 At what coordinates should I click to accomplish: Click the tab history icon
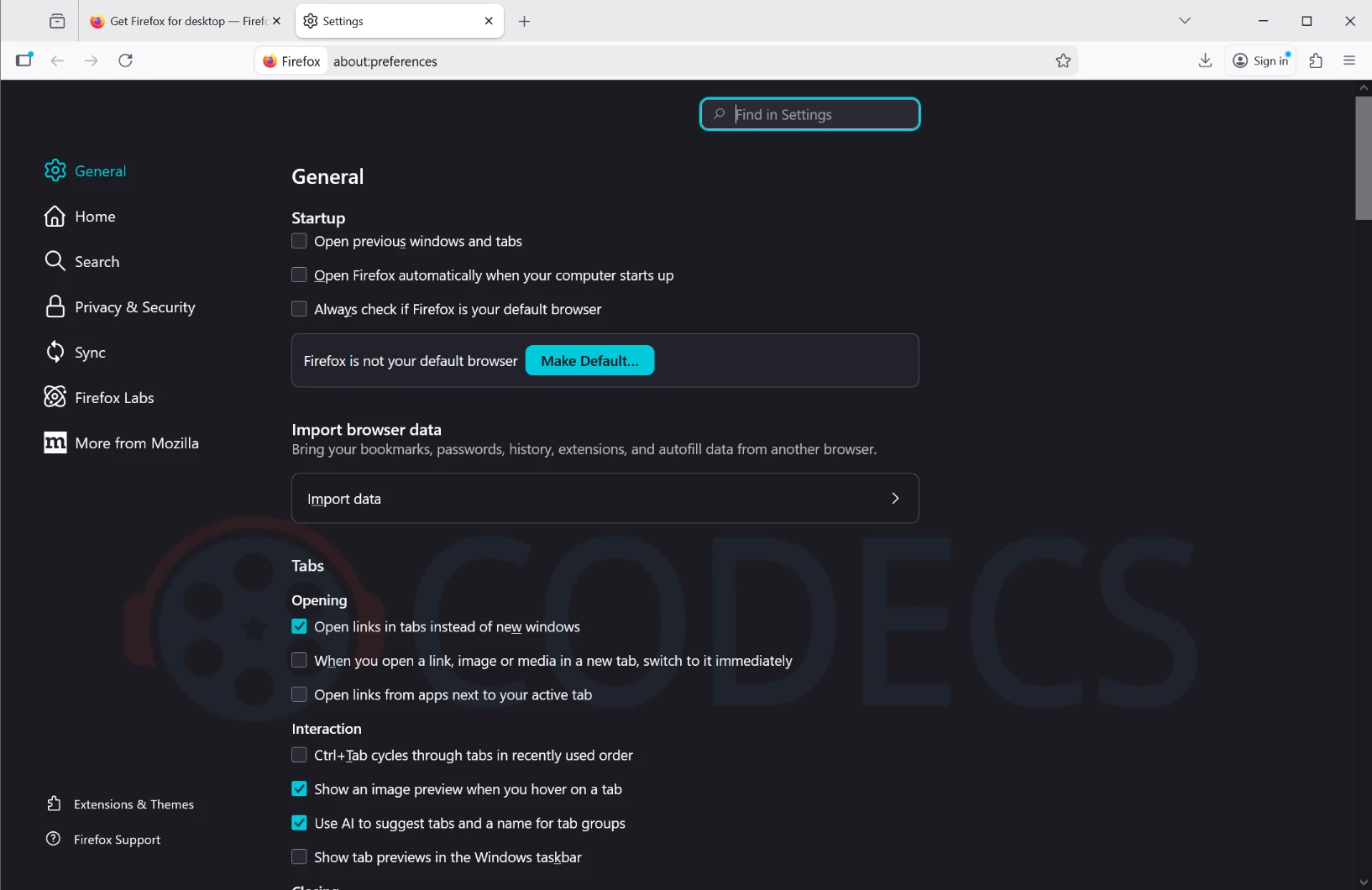[57, 21]
